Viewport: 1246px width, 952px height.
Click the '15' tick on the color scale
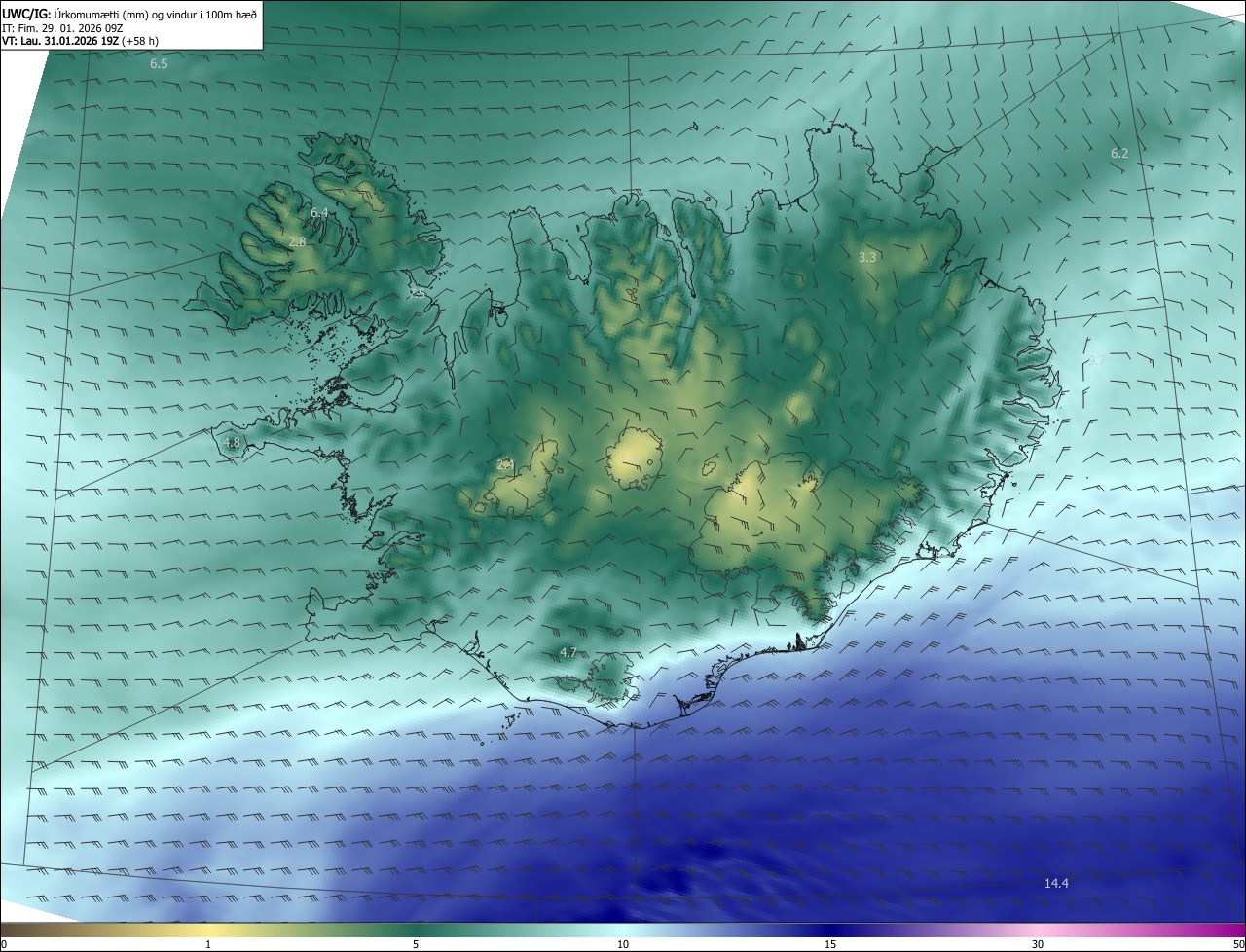click(830, 944)
